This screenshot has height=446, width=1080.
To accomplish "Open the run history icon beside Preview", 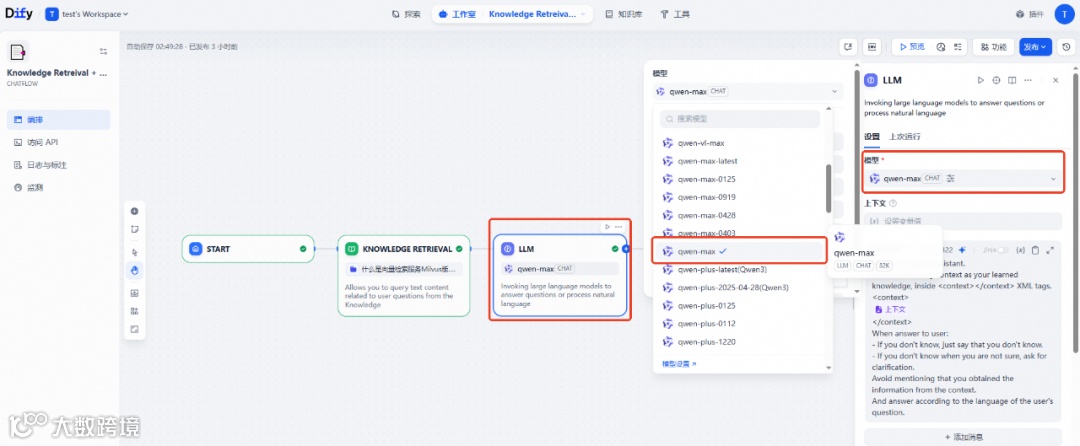I will (x=942, y=47).
